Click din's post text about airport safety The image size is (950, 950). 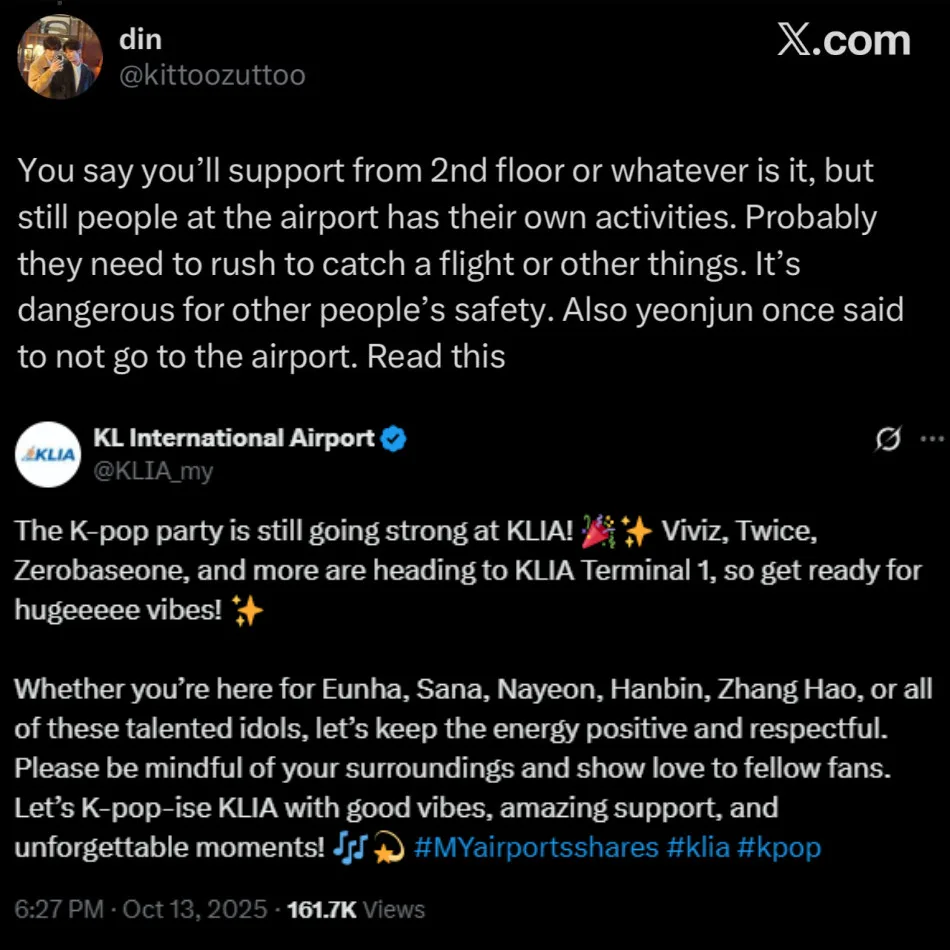[x=460, y=263]
